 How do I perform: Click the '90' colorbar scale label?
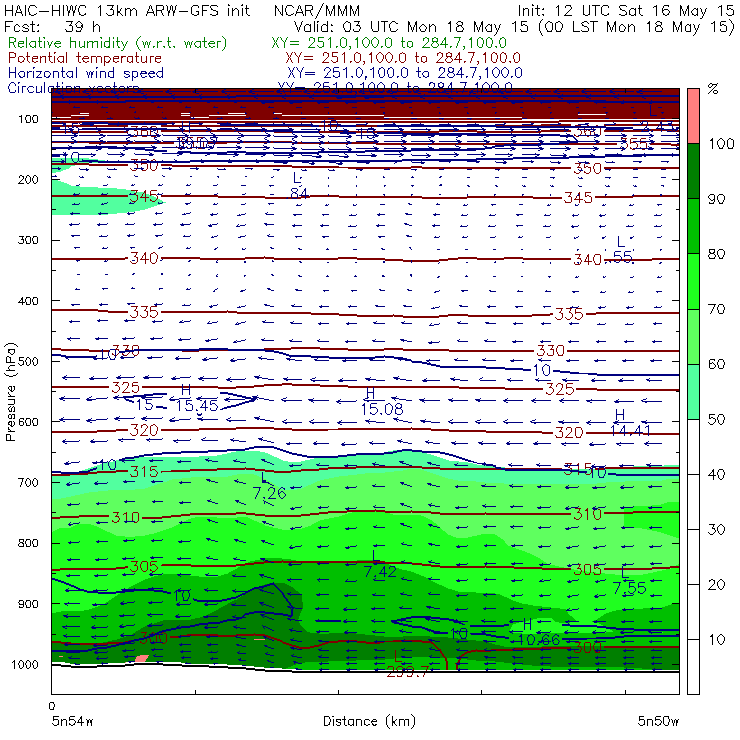(717, 199)
